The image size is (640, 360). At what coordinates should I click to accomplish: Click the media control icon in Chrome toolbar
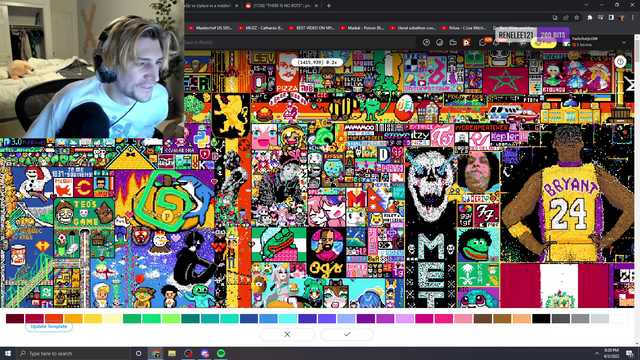(x=600, y=18)
